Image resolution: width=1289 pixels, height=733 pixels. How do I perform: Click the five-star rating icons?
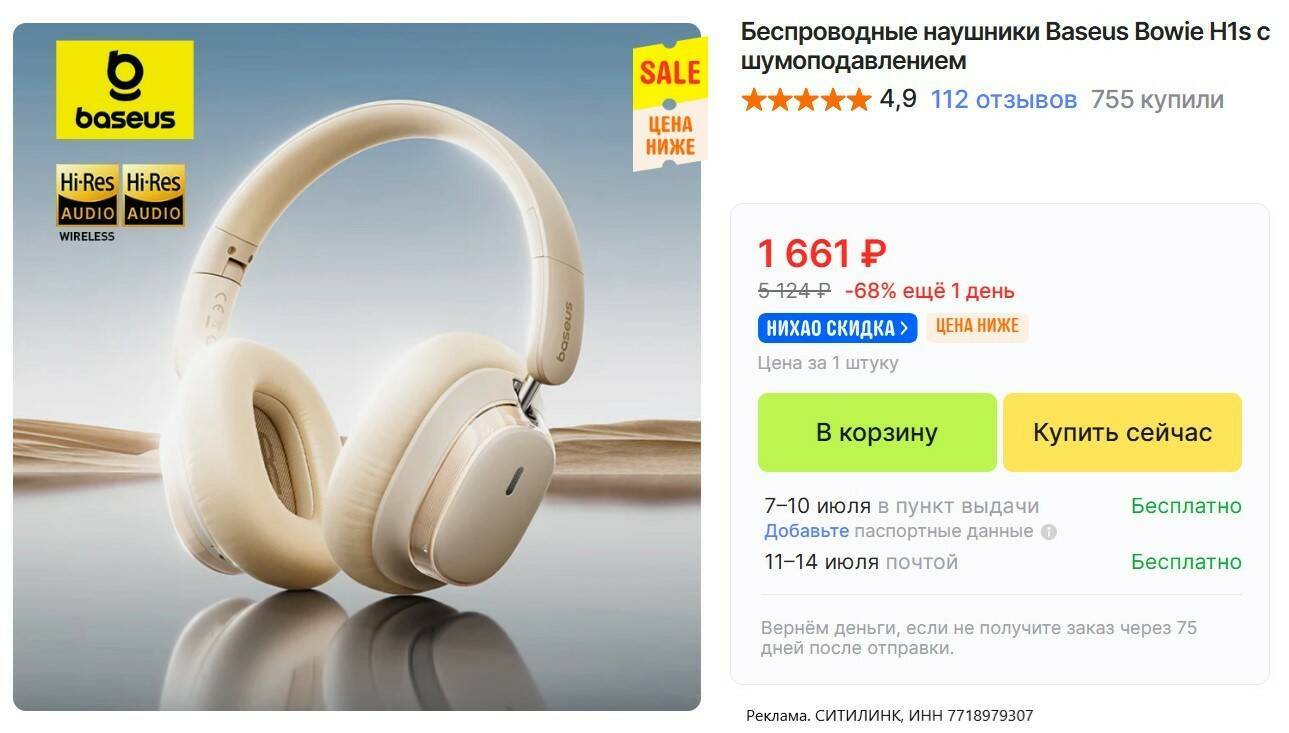pos(806,100)
